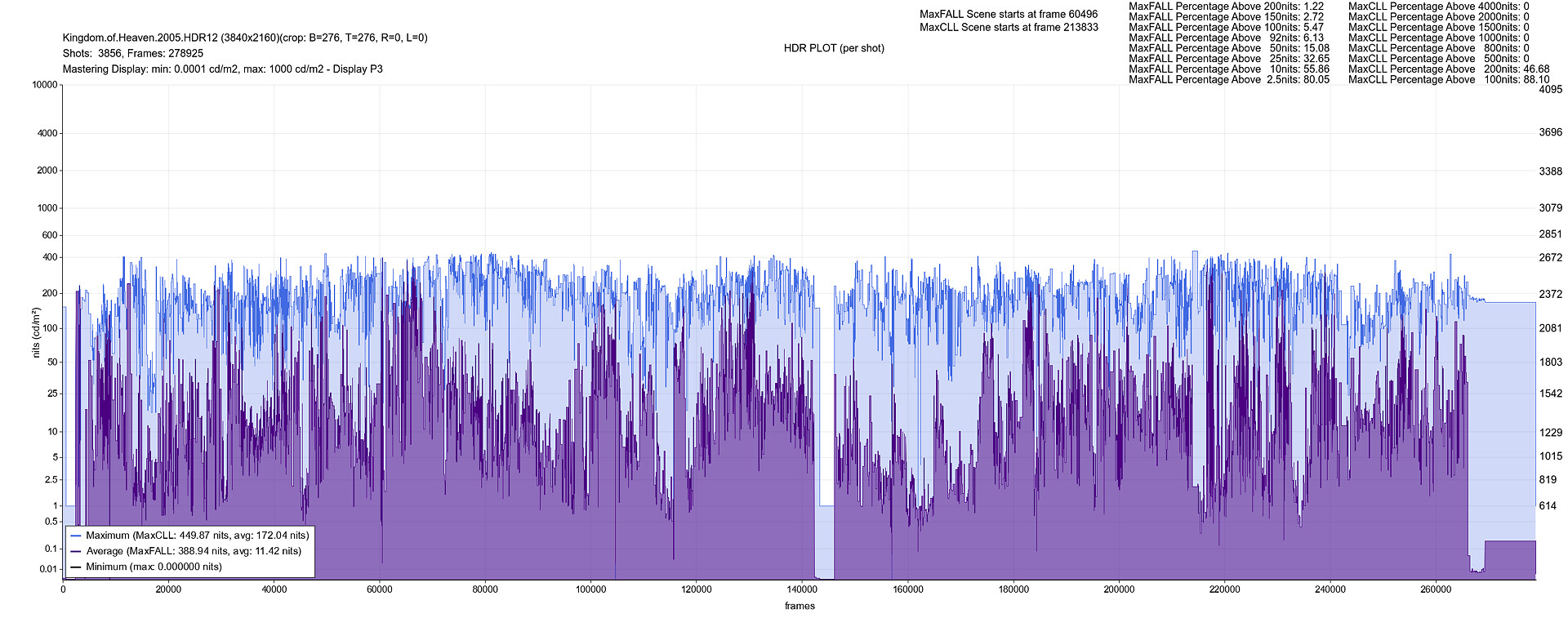
Task: Select the 4000 nits y-axis tick label
Action: tap(47, 133)
